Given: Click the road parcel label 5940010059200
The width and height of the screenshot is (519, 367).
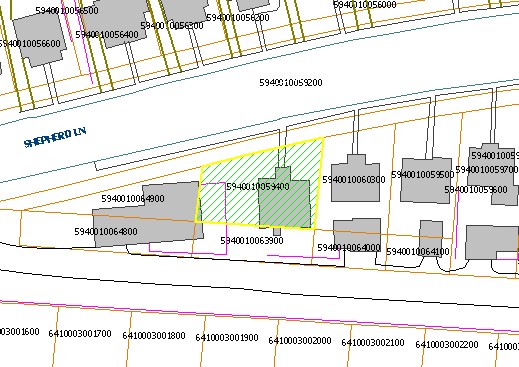Looking at the screenshot, I should point(291,83).
